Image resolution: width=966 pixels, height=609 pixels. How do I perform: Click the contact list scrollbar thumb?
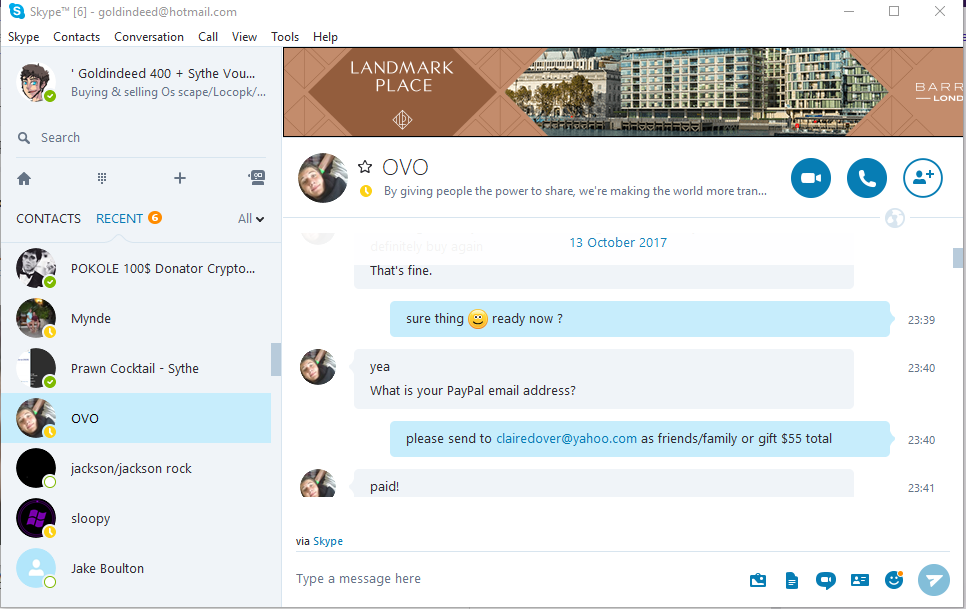point(276,360)
